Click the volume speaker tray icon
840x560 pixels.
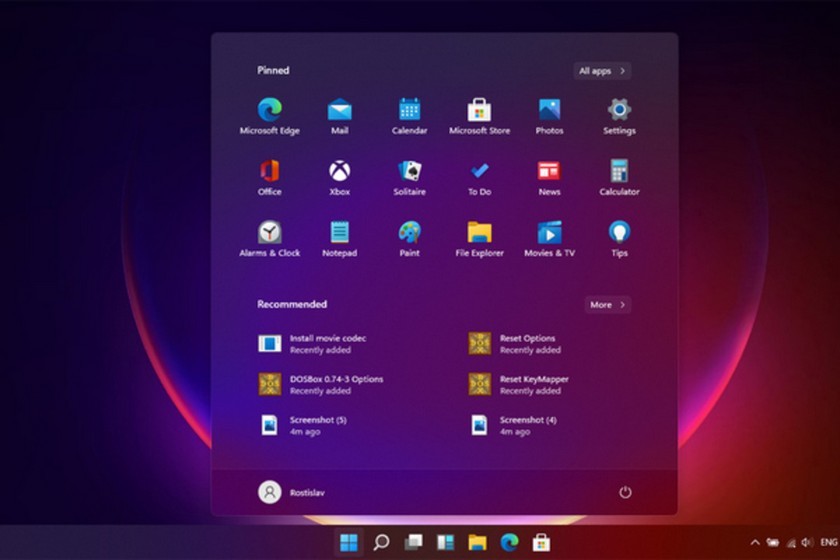tap(807, 542)
